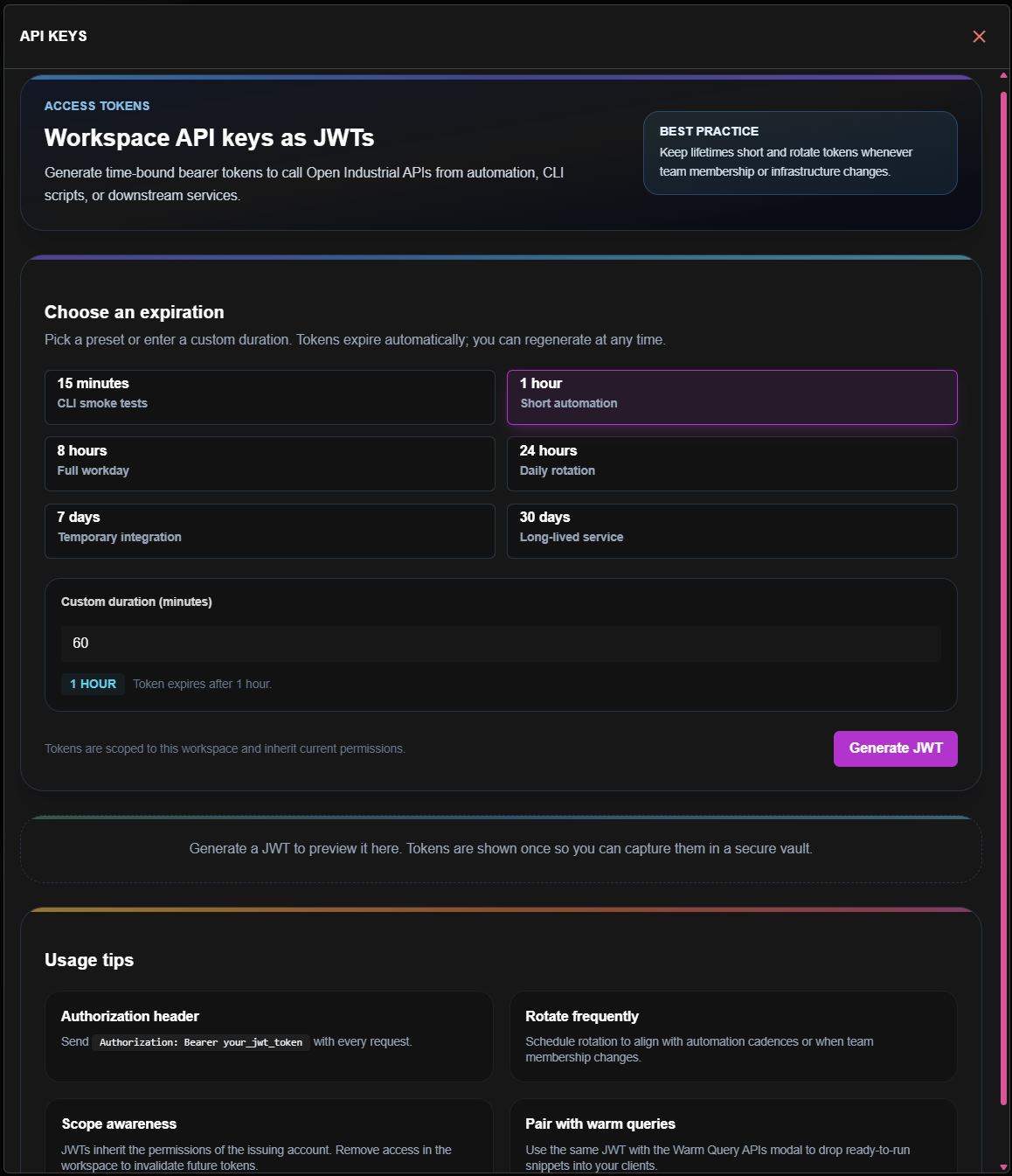Click the 1 HOUR duration badge
The height and width of the screenshot is (1176, 1012).
point(93,684)
